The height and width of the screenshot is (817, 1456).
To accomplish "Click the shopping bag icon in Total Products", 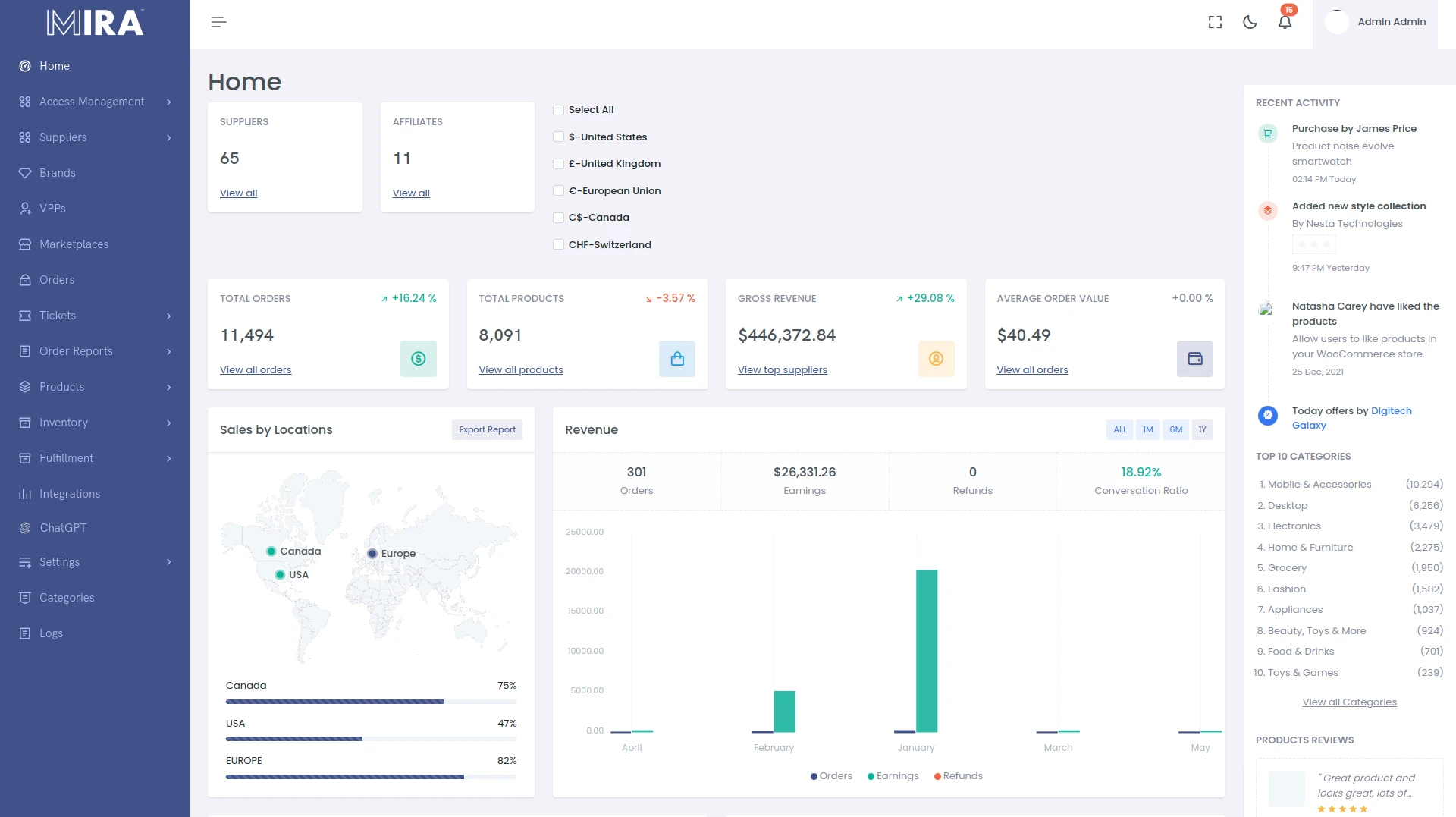I will click(x=676, y=359).
